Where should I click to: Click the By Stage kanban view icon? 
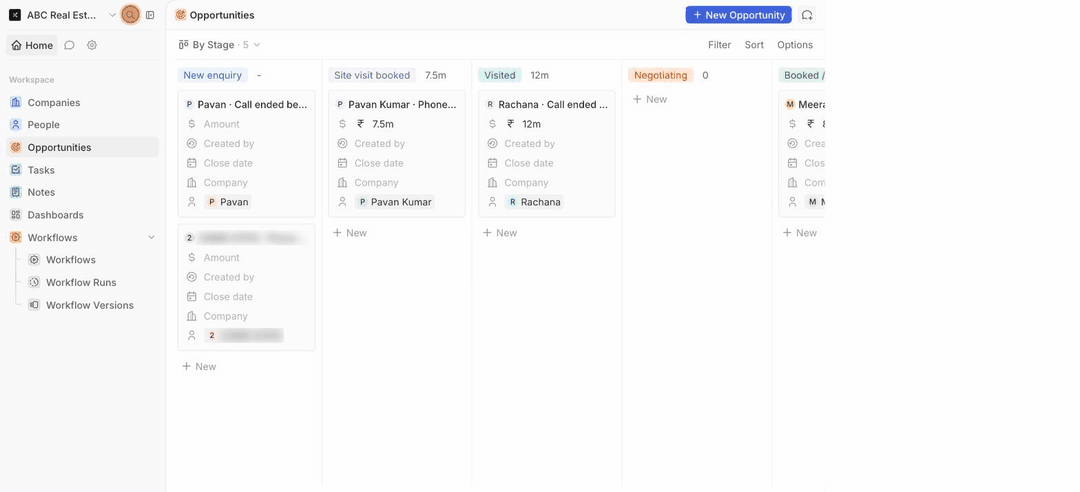(183, 45)
